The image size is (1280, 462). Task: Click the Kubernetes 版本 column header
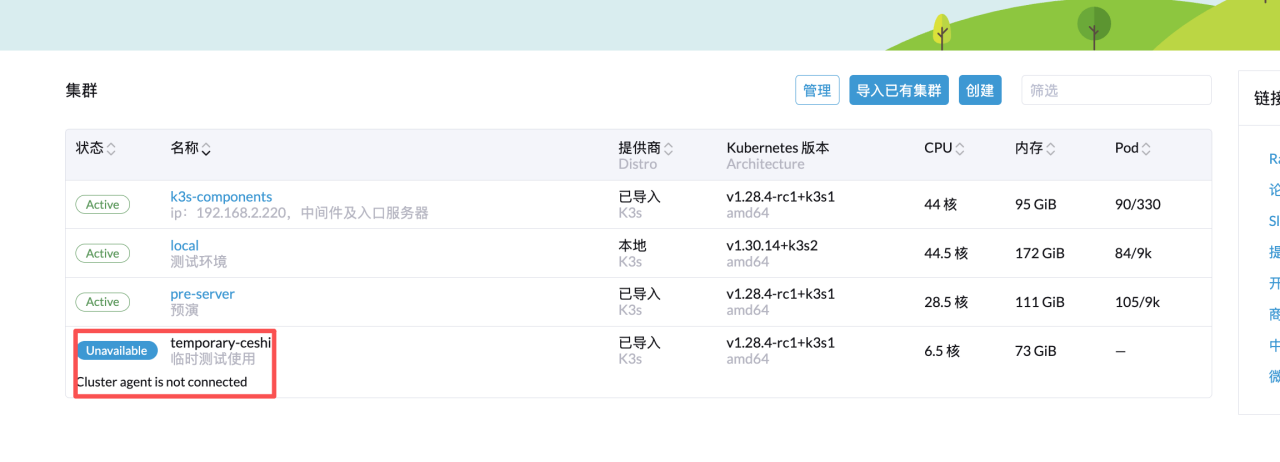777,148
